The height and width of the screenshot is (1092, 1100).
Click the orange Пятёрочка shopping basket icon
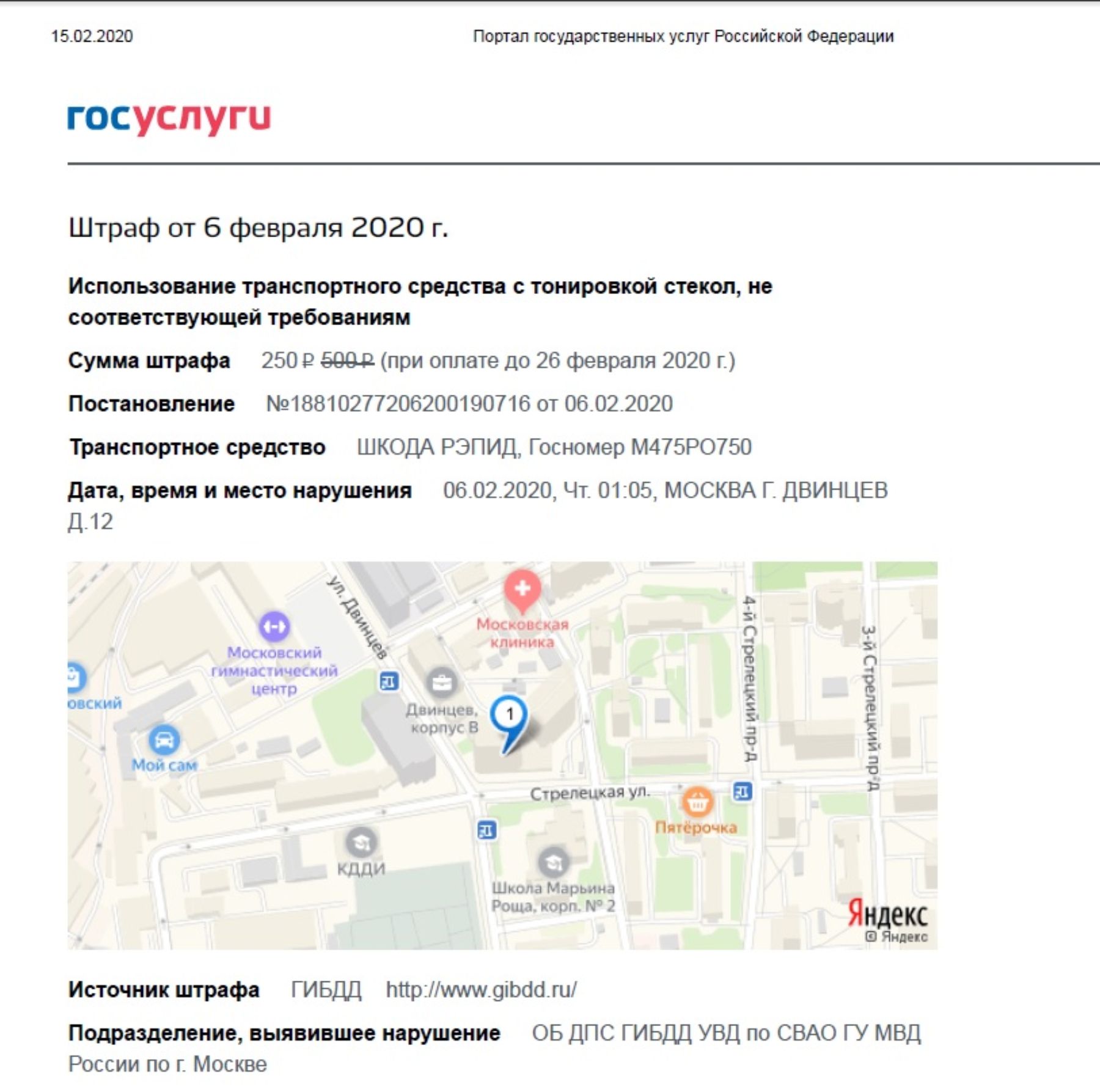coord(697,802)
